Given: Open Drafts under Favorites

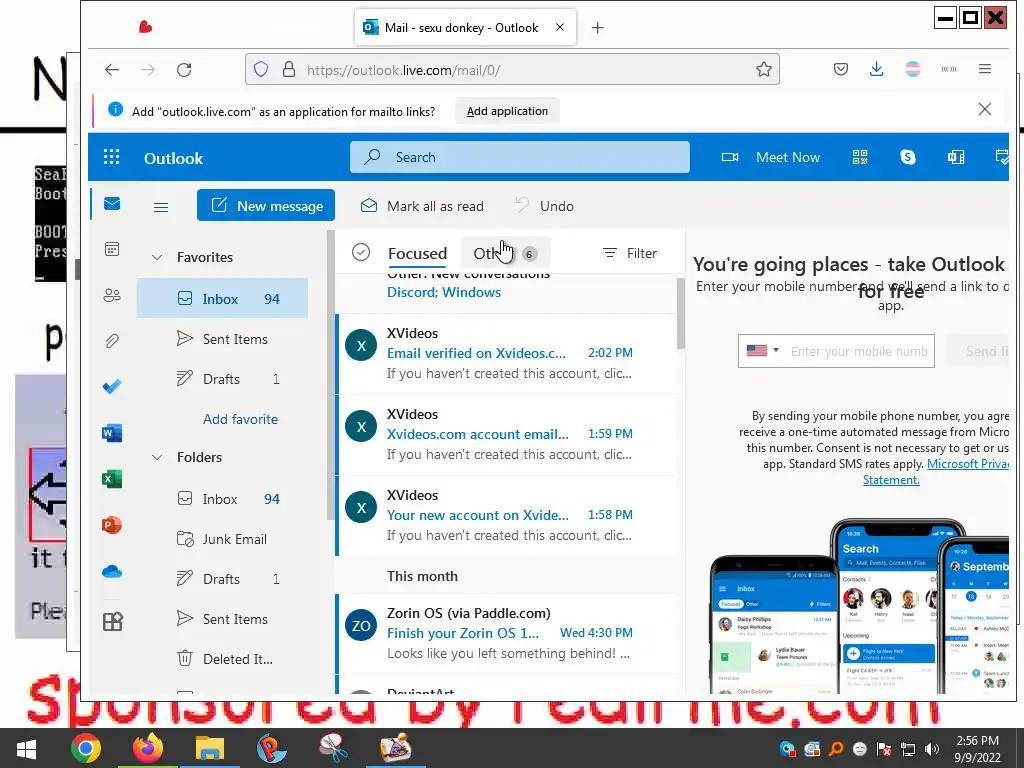Looking at the screenshot, I should pyautogui.click(x=222, y=379).
